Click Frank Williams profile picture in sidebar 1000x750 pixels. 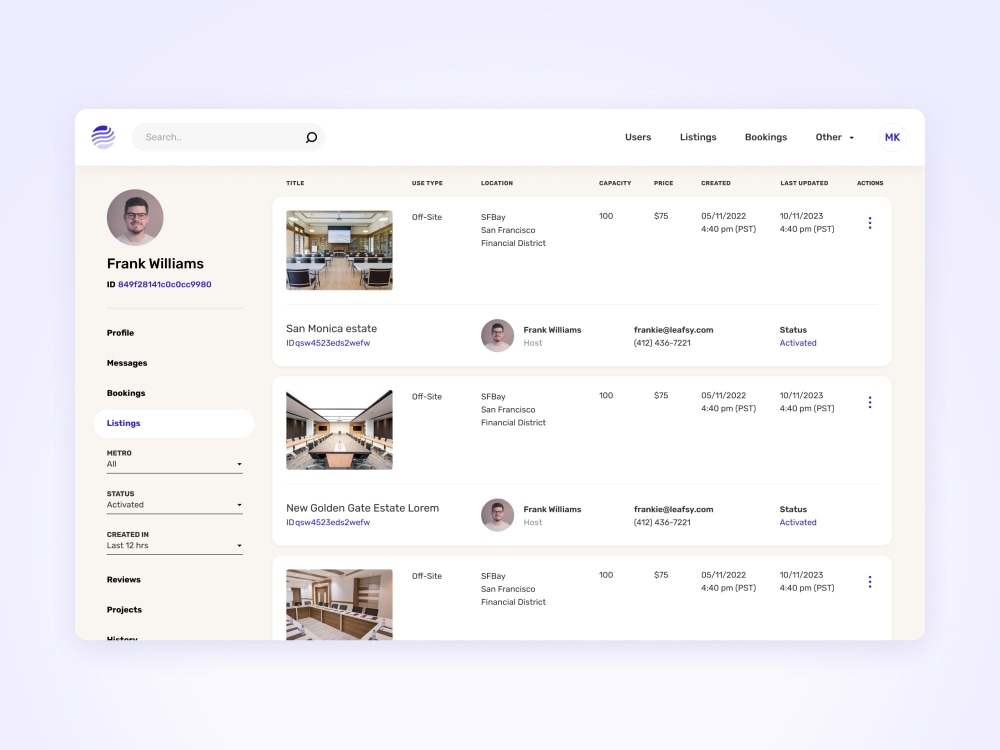[135, 217]
